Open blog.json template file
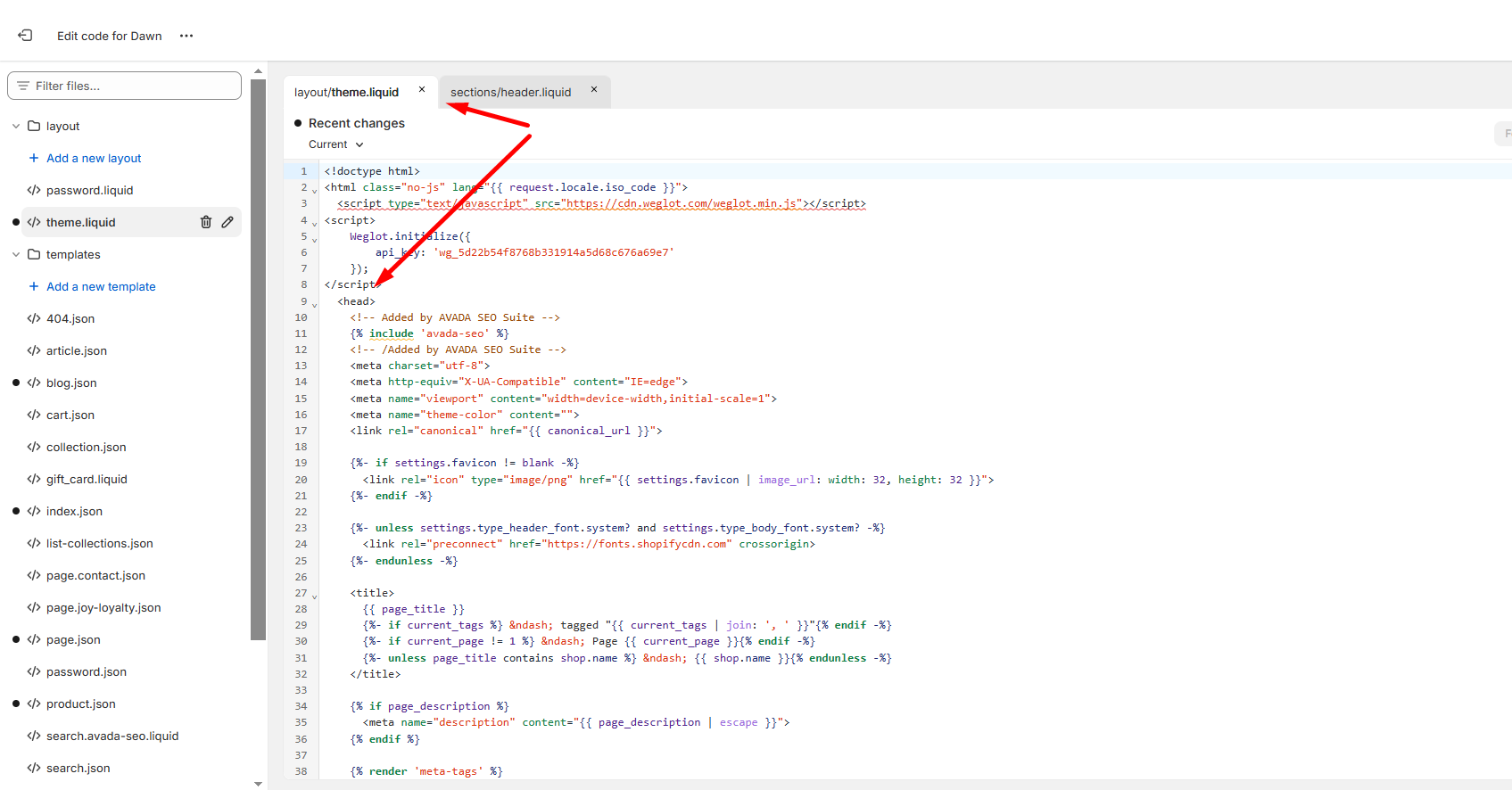Image resolution: width=1512 pixels, height=790 pixels. (71, 383)
